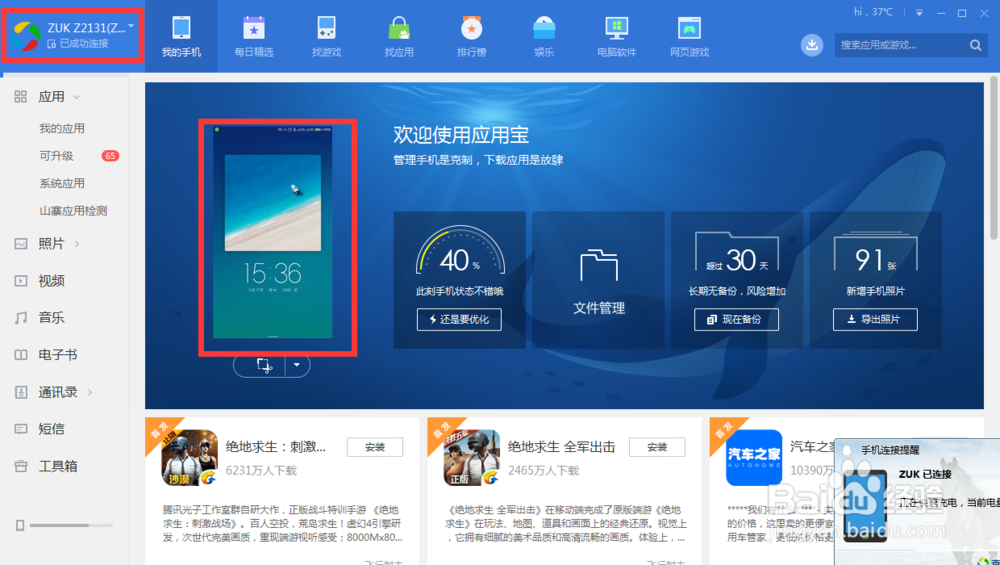Click the weather hi, 37℃ indicator
Viewport: 1000px width, 565px height.
[873, 12]
